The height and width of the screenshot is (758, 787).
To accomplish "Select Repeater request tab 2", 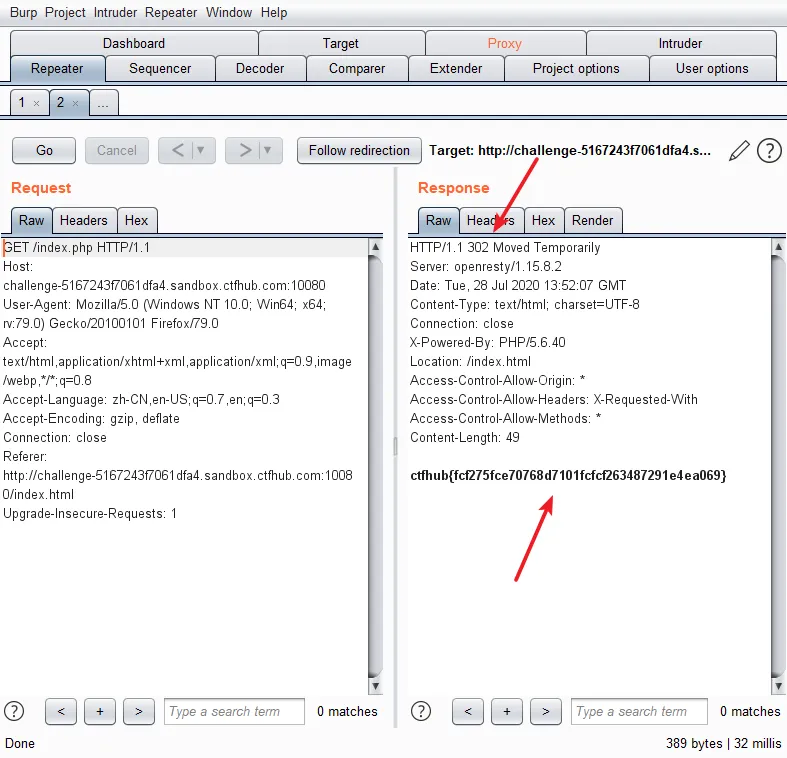I will point(60,102).
